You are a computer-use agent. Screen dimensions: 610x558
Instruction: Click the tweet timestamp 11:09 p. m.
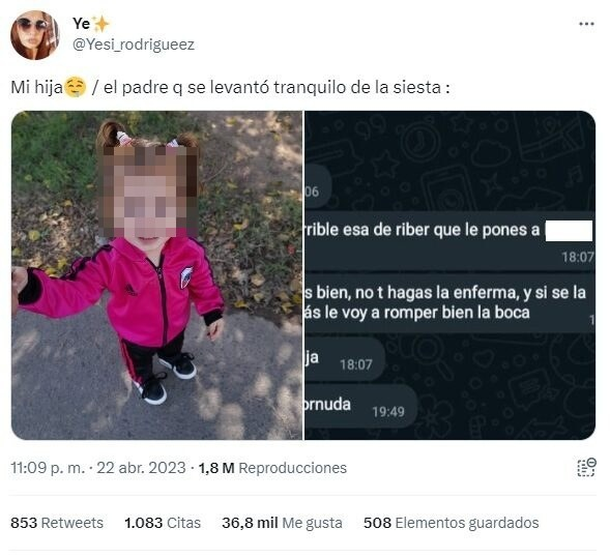(47, 468)
